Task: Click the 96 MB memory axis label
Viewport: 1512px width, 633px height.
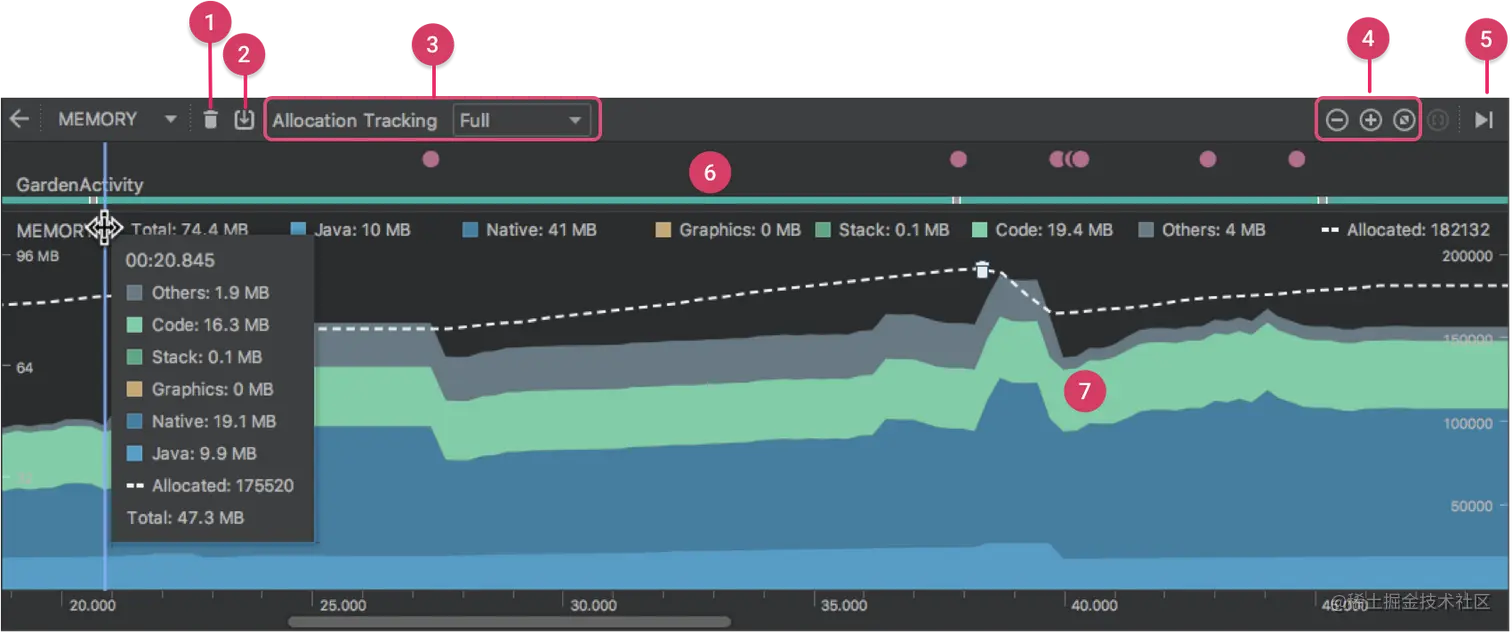Action: click(38, 256)
